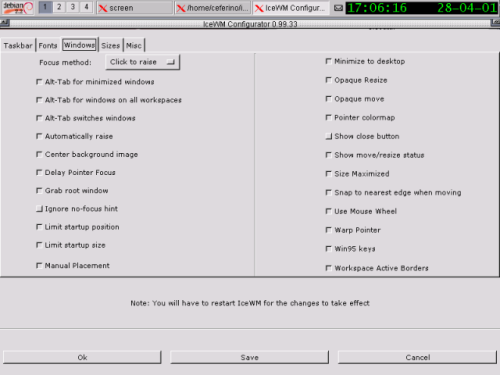
Task: Click the X icon of screen taskbar entry
Action: (x=103, y=8)
